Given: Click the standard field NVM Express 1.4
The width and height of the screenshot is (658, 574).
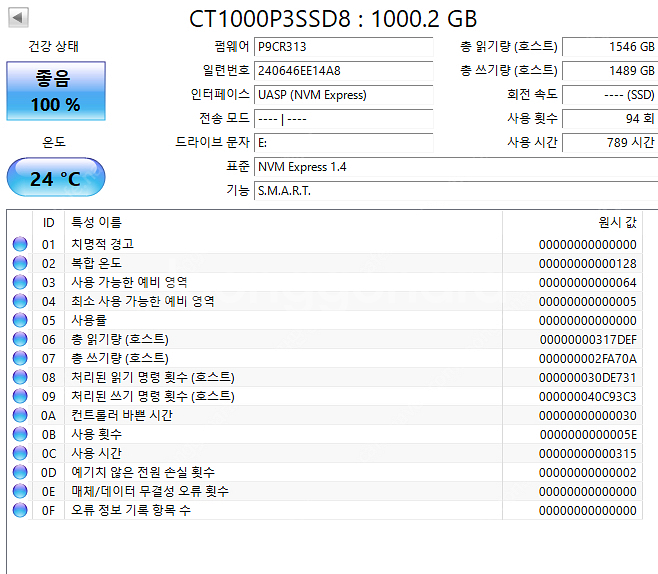Looking at the screenshot, I should point(456,167).
